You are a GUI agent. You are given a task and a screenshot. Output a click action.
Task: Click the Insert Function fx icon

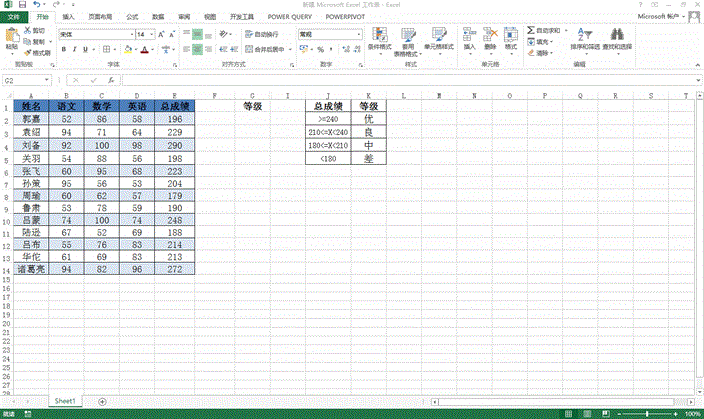[x=112, y=80]
